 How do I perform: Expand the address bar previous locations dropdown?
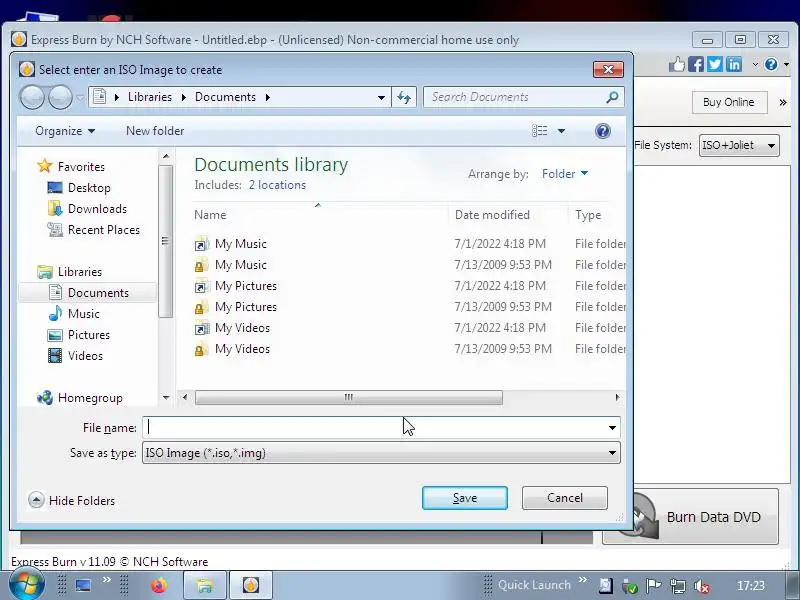click(x=381, y=97)
